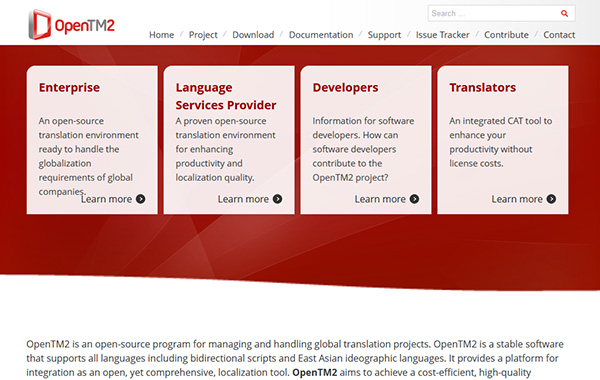The image size is (600, 380).
Task: Click Learn more under Translators
Action: pyautogui.click(x=517, y=199)
